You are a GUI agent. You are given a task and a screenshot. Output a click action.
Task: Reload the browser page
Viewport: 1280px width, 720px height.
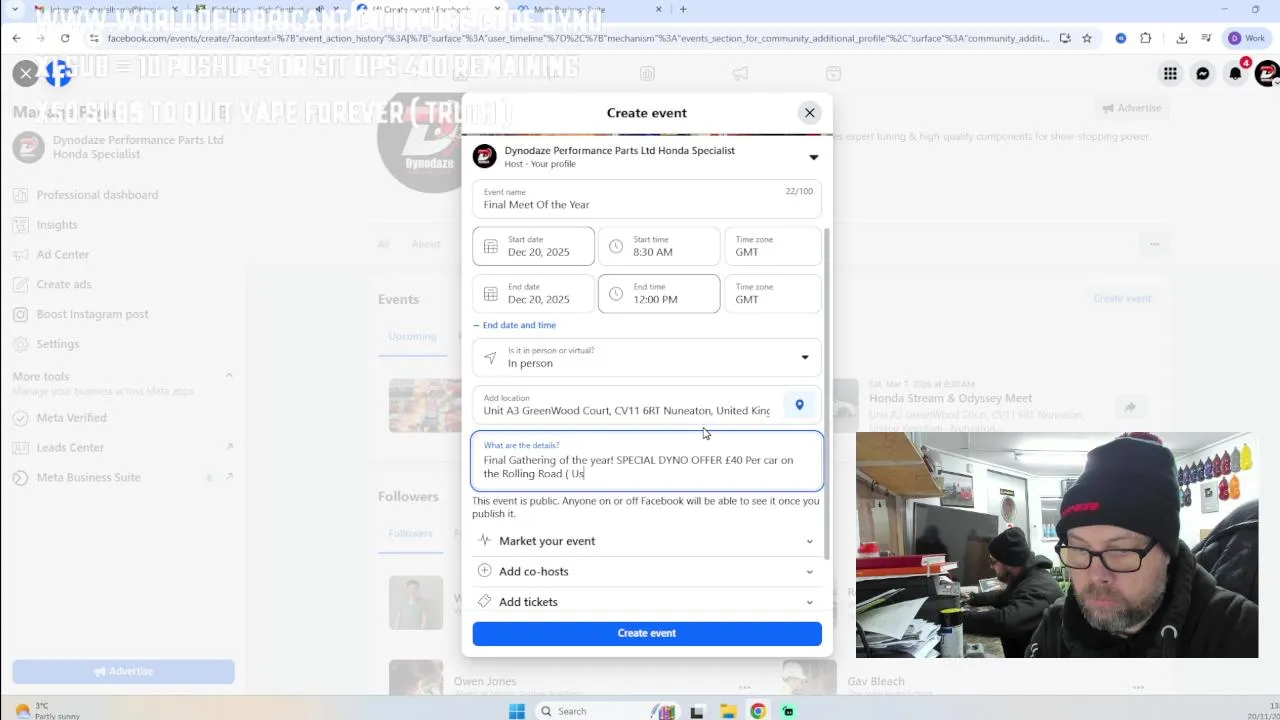point(65,38)
